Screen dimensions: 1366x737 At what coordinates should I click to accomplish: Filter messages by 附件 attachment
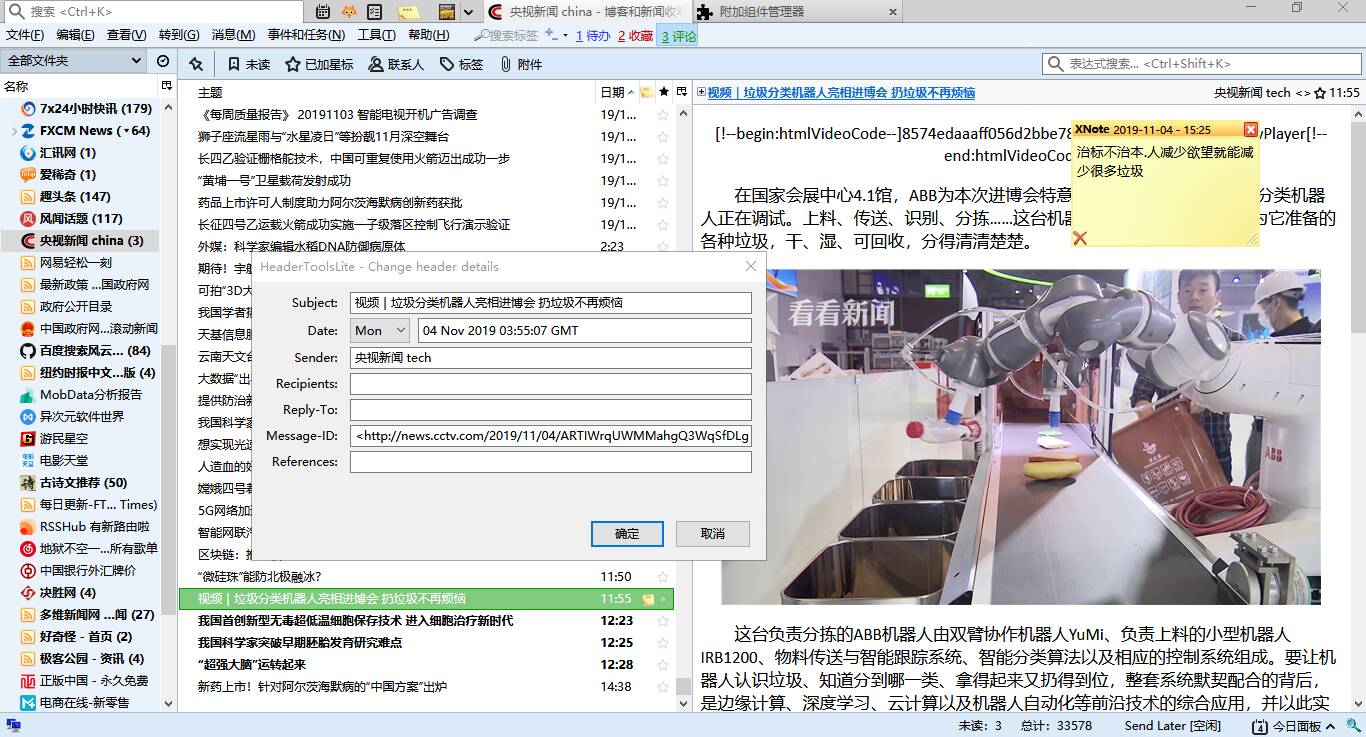[x=520, y=64]
